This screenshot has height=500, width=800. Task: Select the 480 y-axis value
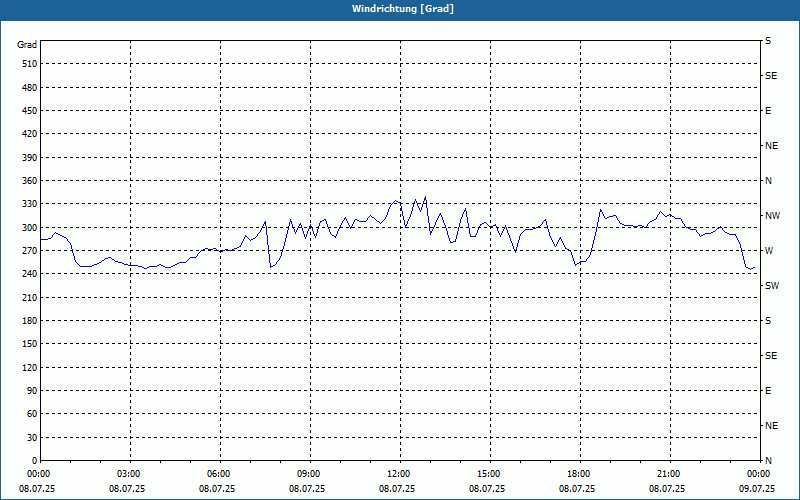[30, 88]
